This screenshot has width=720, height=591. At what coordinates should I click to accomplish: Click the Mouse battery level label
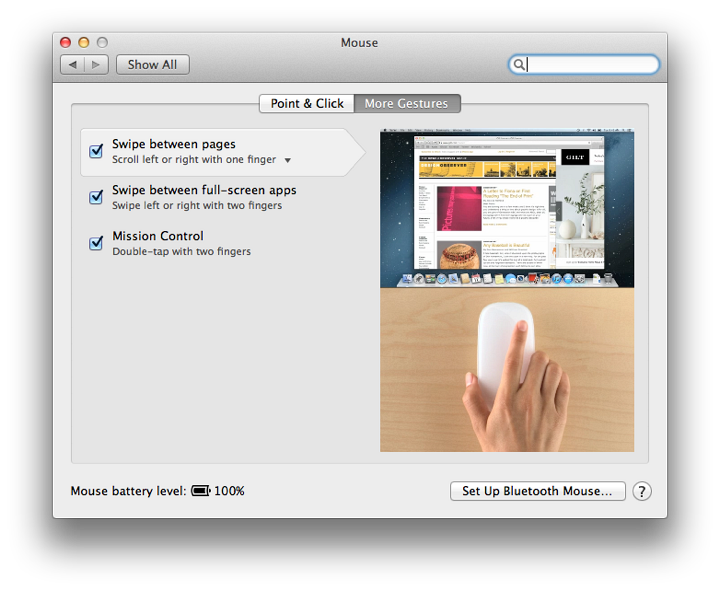coord(129,491)
